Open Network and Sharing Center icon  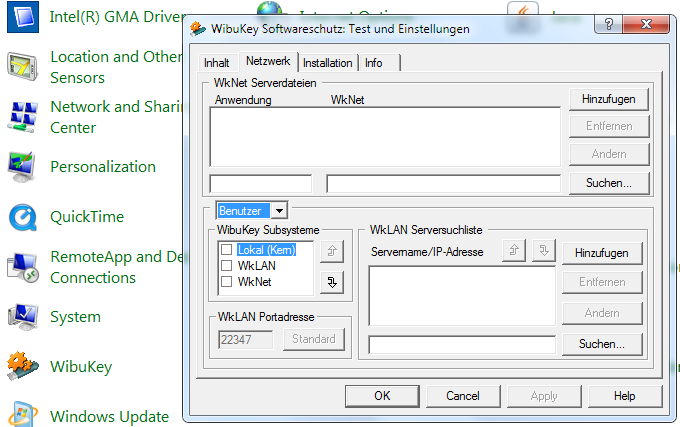(x=23, y=117)
